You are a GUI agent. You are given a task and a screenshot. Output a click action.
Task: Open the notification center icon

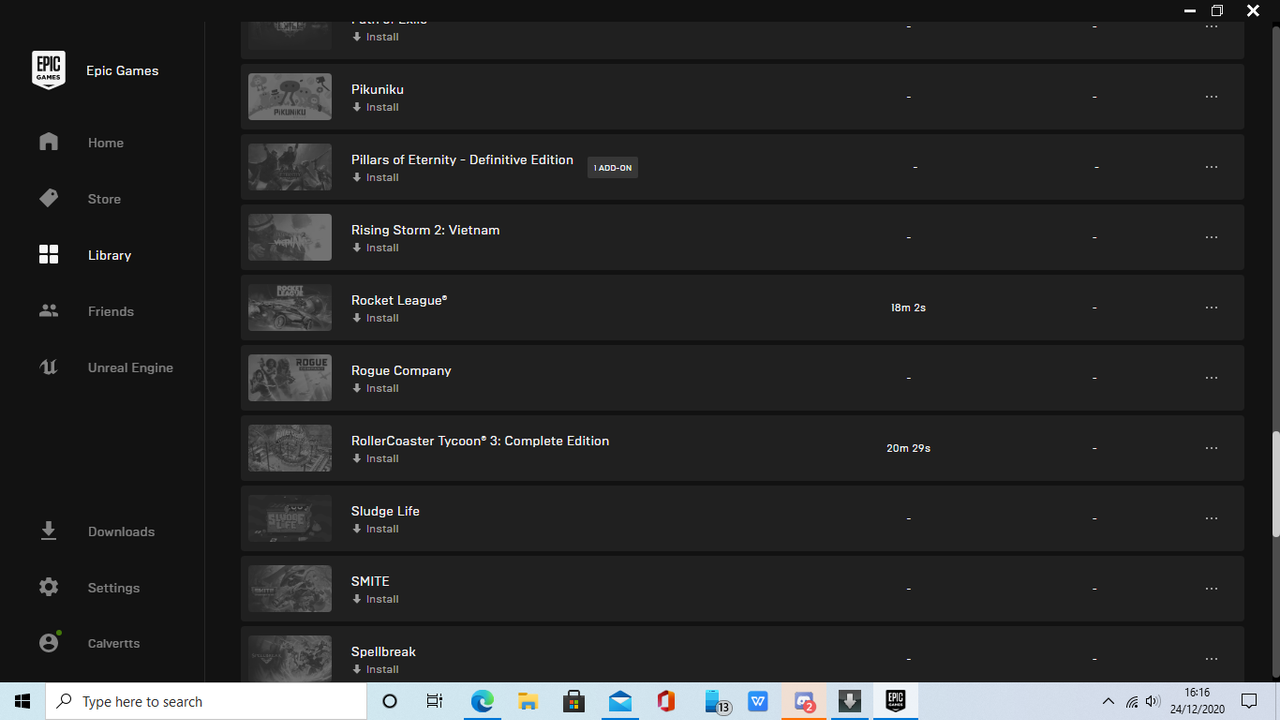(x=1248, y=701)
